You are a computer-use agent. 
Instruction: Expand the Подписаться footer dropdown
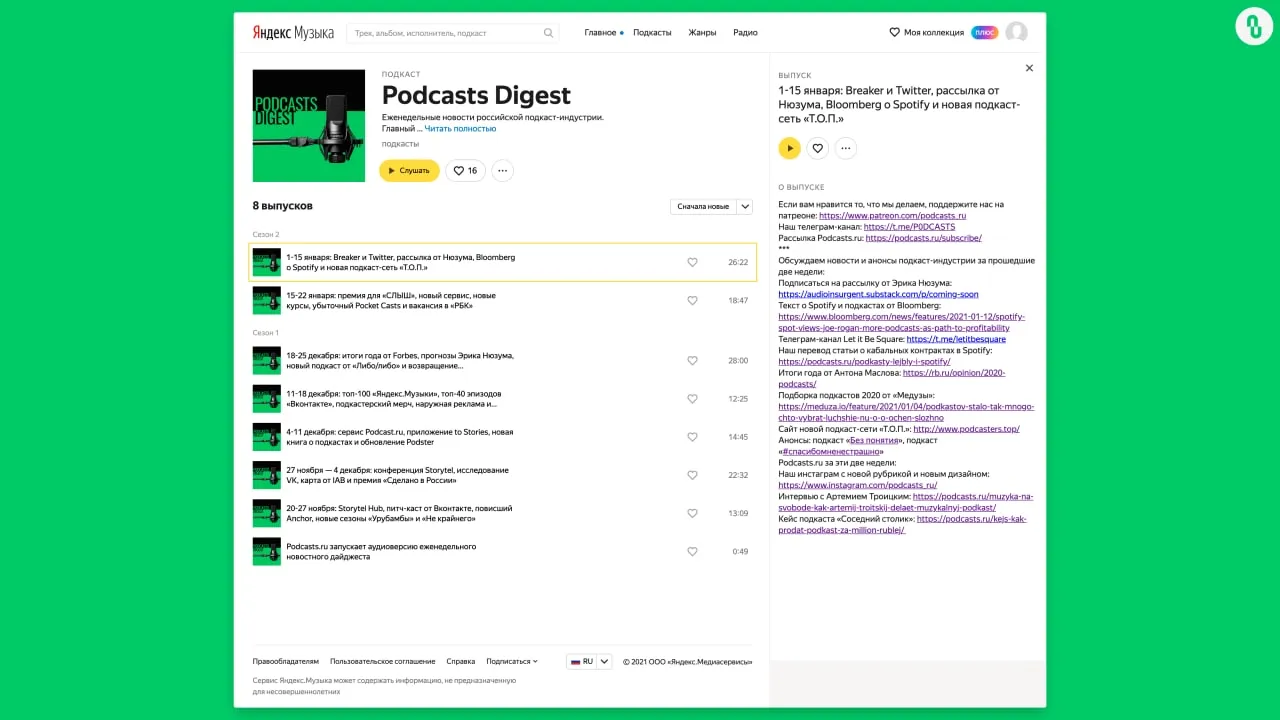click(512, 661)
